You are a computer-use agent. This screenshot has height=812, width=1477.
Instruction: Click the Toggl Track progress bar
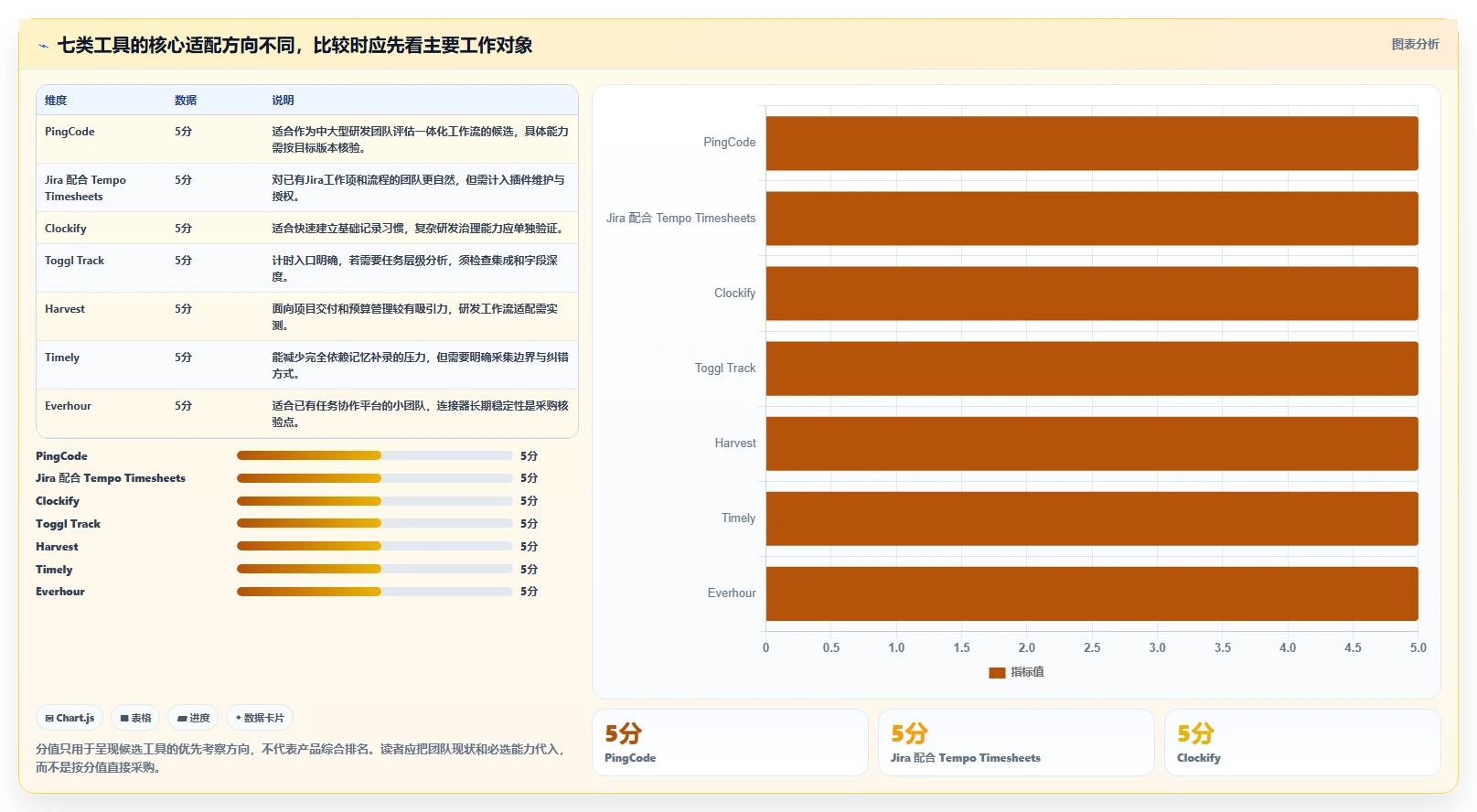(x=375, y=523)
